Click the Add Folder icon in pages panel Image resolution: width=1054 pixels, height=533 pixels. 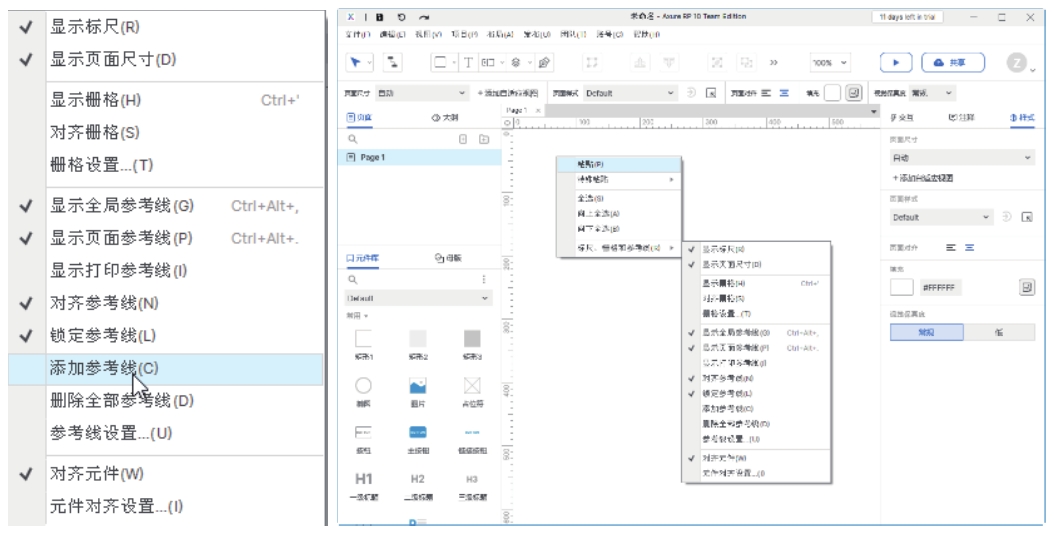tap(484, 139)
